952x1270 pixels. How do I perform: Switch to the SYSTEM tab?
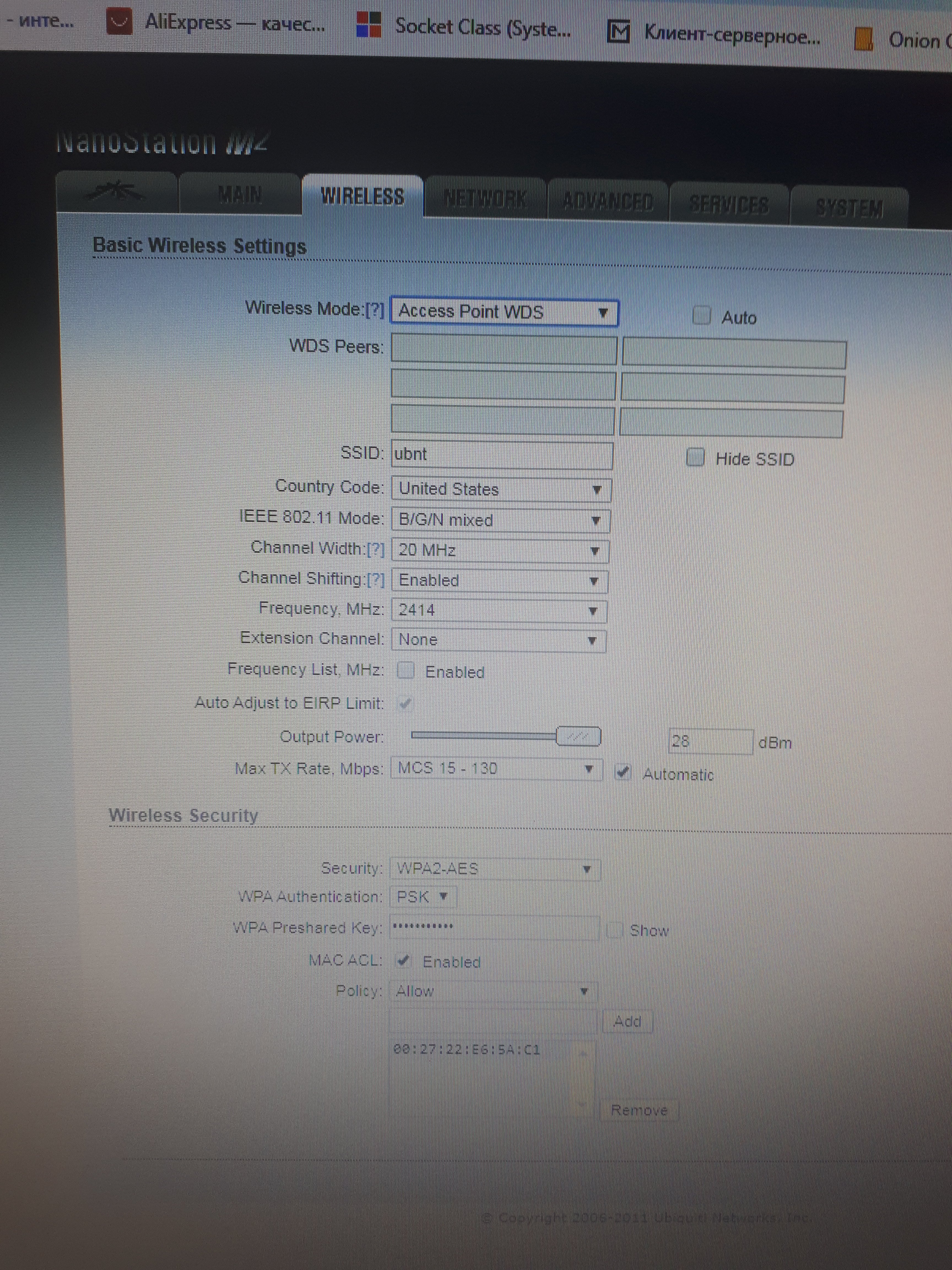pyautogui.click(x=849, y=207)
